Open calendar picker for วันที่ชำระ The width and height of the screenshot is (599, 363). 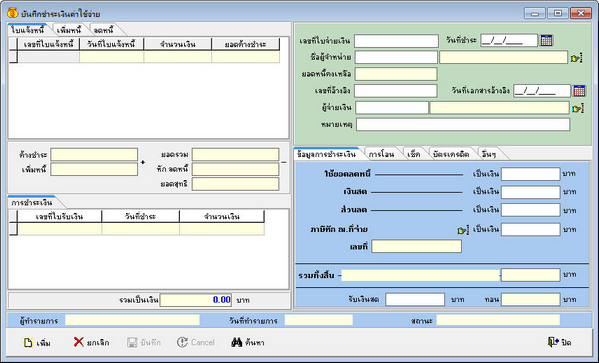(x=546, y=40)
